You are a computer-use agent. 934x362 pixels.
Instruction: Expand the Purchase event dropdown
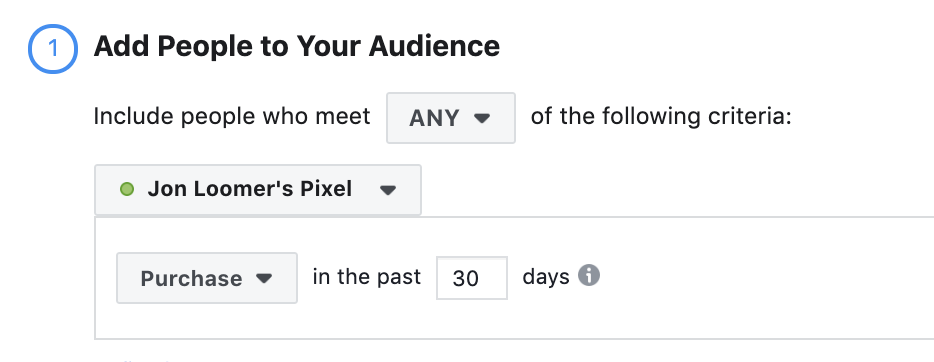click(207, 278)
